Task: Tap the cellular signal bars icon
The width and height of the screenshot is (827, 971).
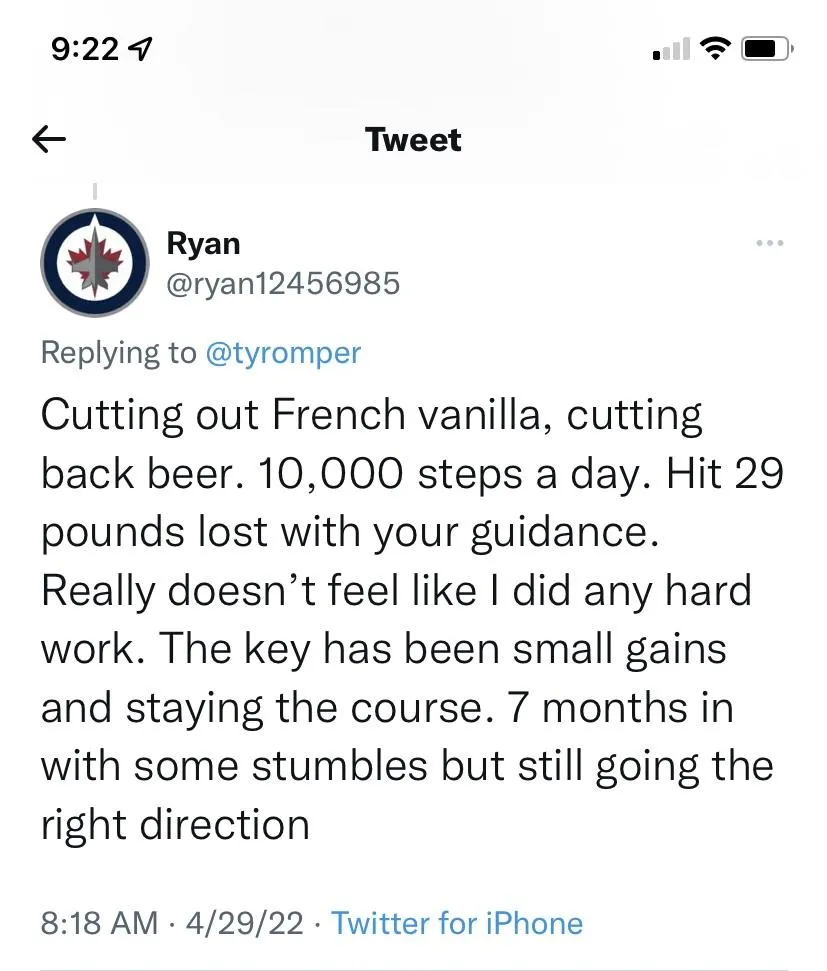Action: tap(670, 48)
